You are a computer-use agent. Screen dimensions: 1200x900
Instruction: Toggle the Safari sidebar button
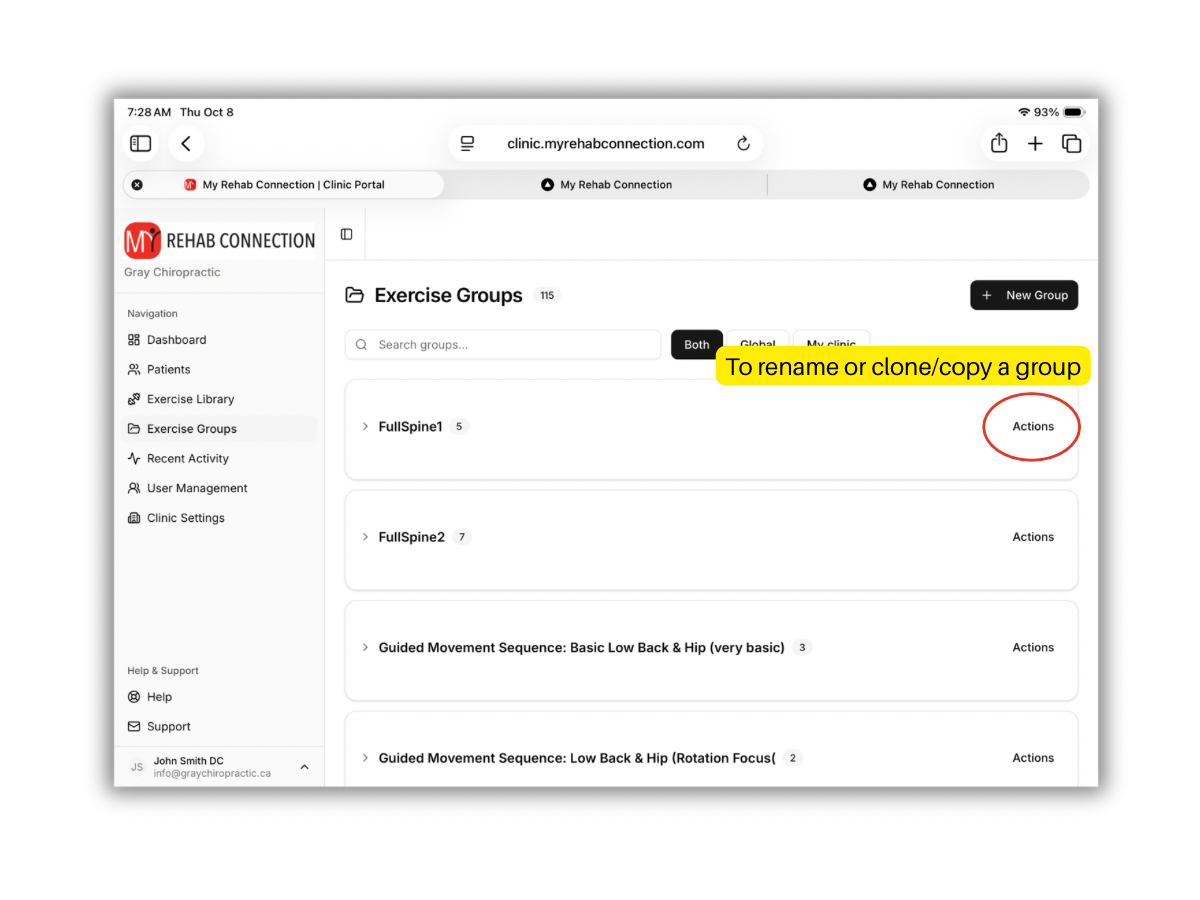point(141,144)
